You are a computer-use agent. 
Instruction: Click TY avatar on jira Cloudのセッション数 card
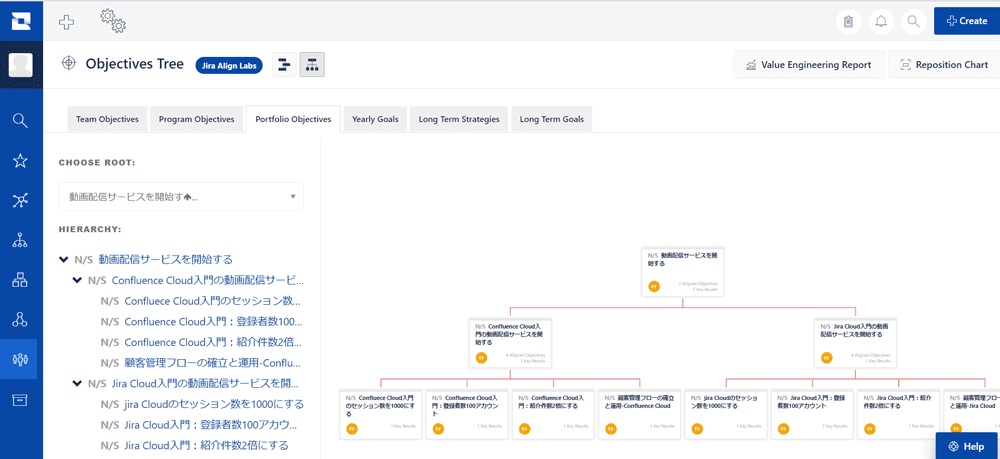coord(697,429)
